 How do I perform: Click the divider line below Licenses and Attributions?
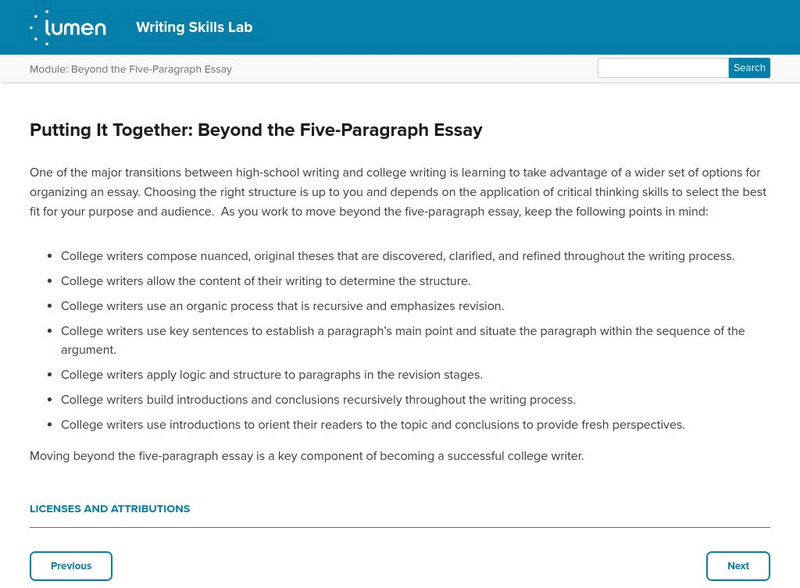click(400, 527)
